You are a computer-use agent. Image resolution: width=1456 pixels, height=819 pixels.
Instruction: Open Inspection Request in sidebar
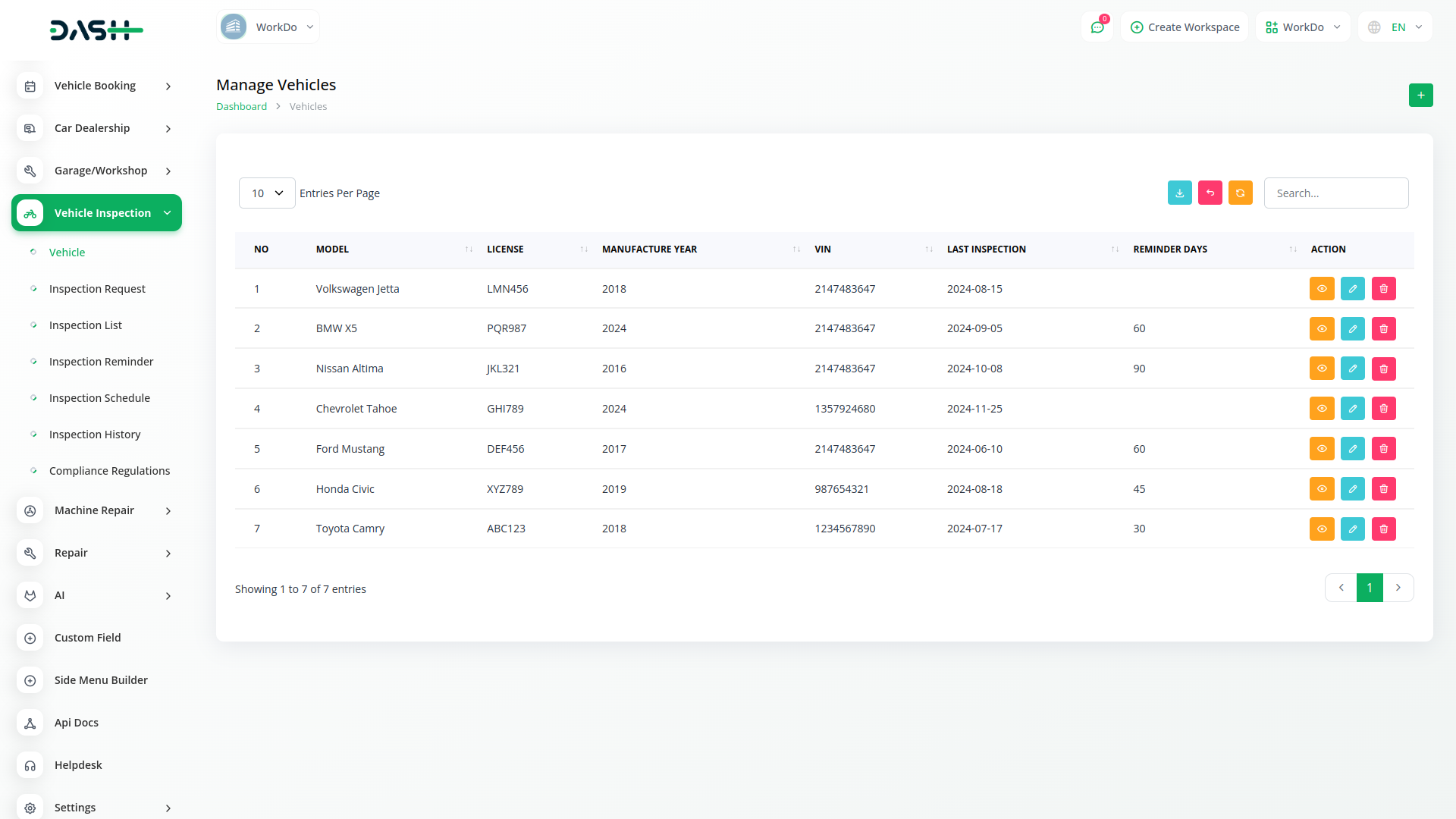point(97,288)
